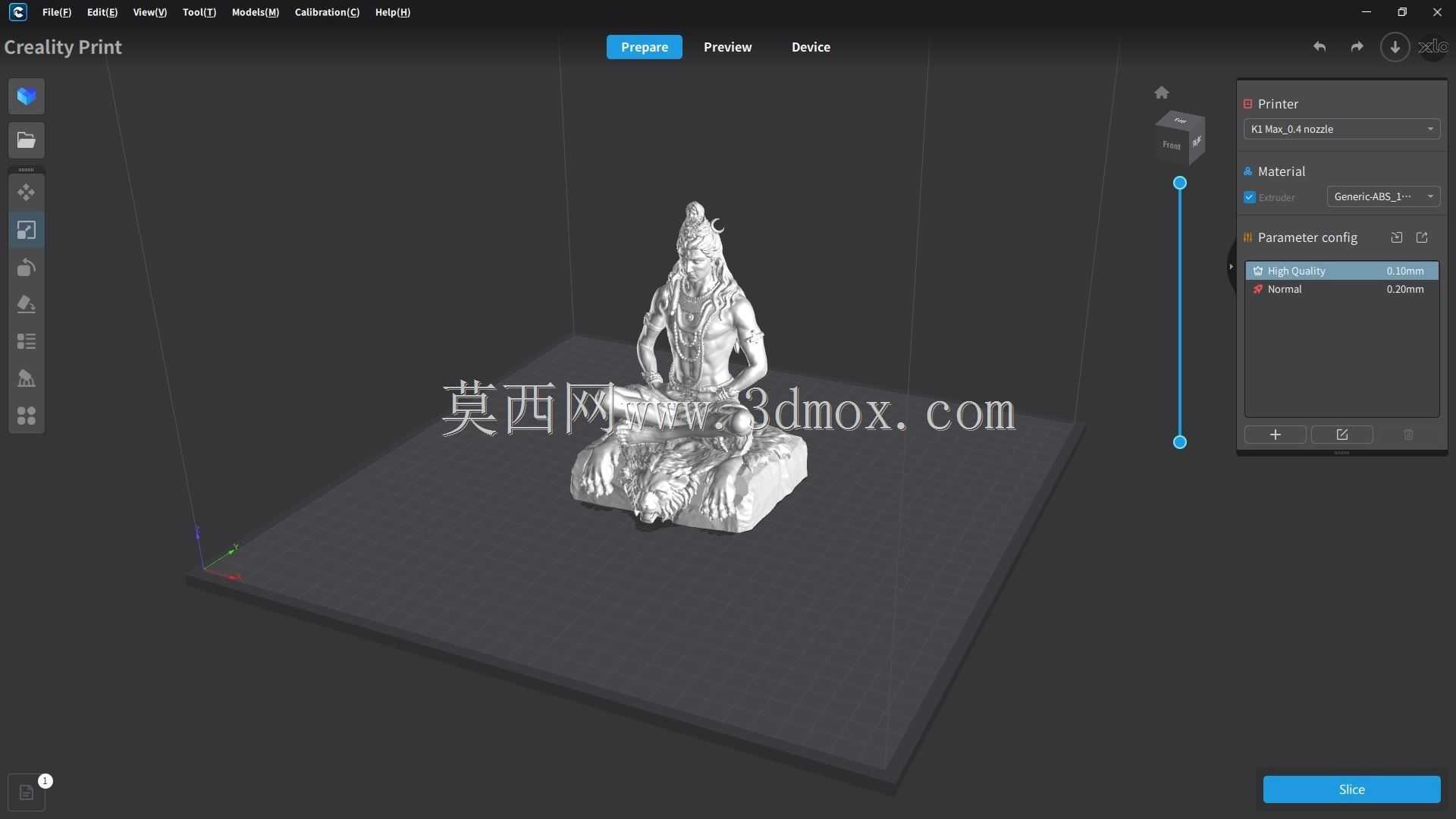The image size is (1456, 819).
Task: Open the notes icon with badge 1
Action: click(27, 792)
